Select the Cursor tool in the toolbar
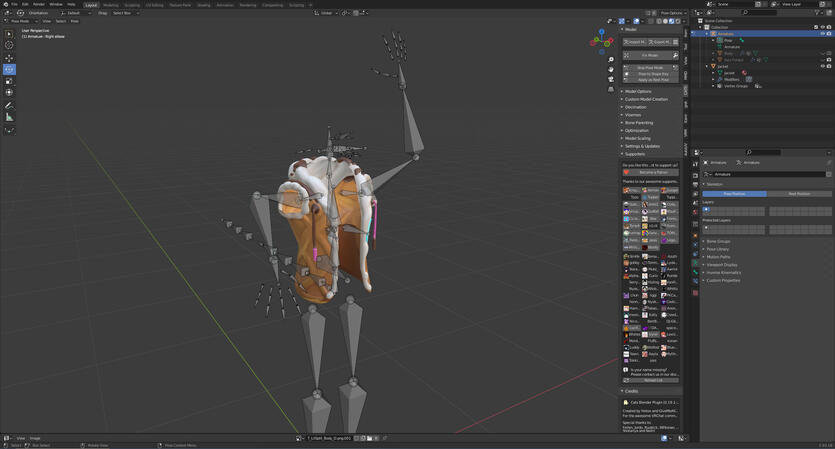This screenshot has height=449, width=835. pos(9,45)
